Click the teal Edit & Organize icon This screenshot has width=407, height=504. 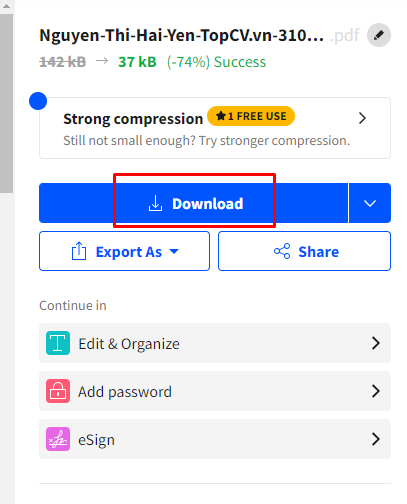(58, 343)
